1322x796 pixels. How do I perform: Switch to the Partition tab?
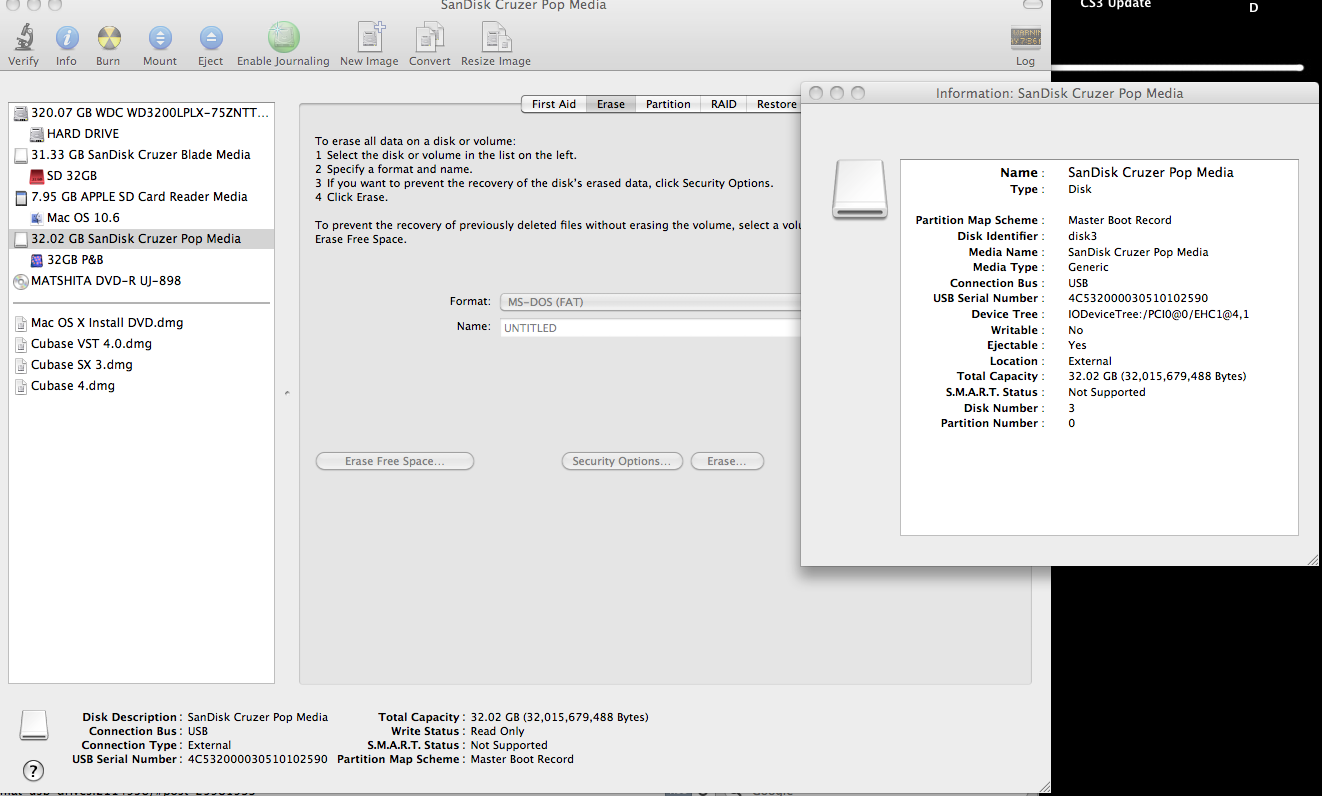coord(668,104)
